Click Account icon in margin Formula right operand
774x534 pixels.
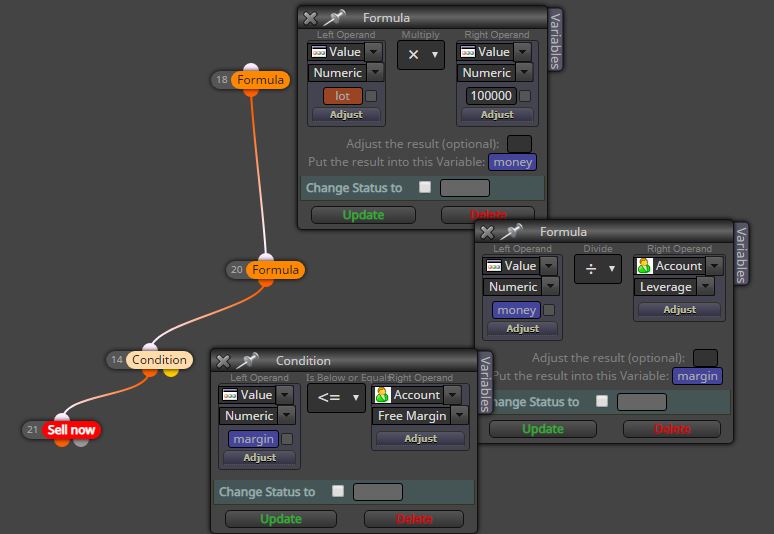coord(644,266)
